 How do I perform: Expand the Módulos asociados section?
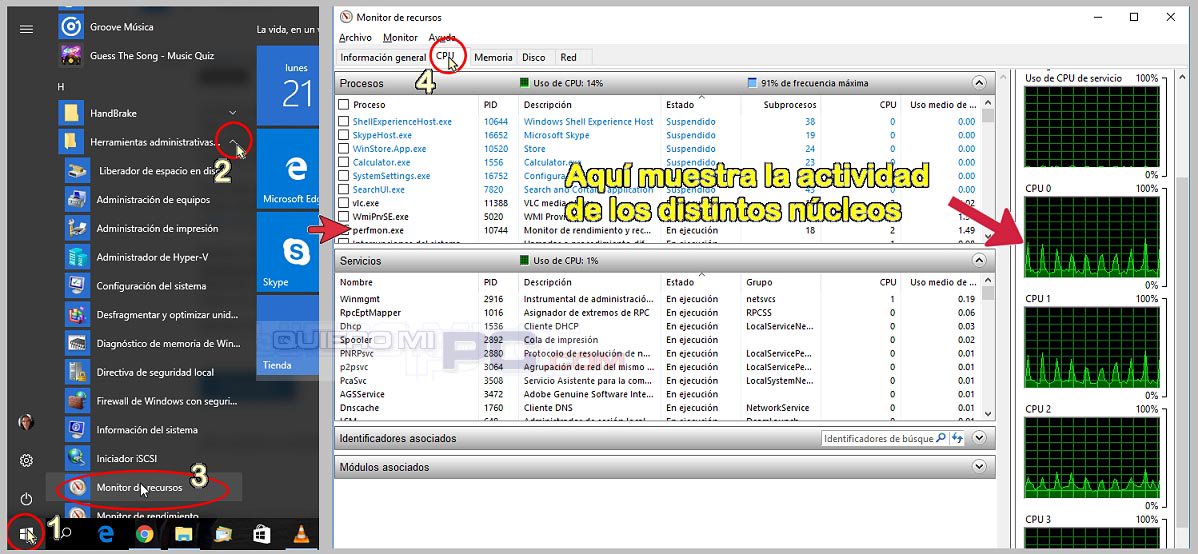tap(979, 466)
